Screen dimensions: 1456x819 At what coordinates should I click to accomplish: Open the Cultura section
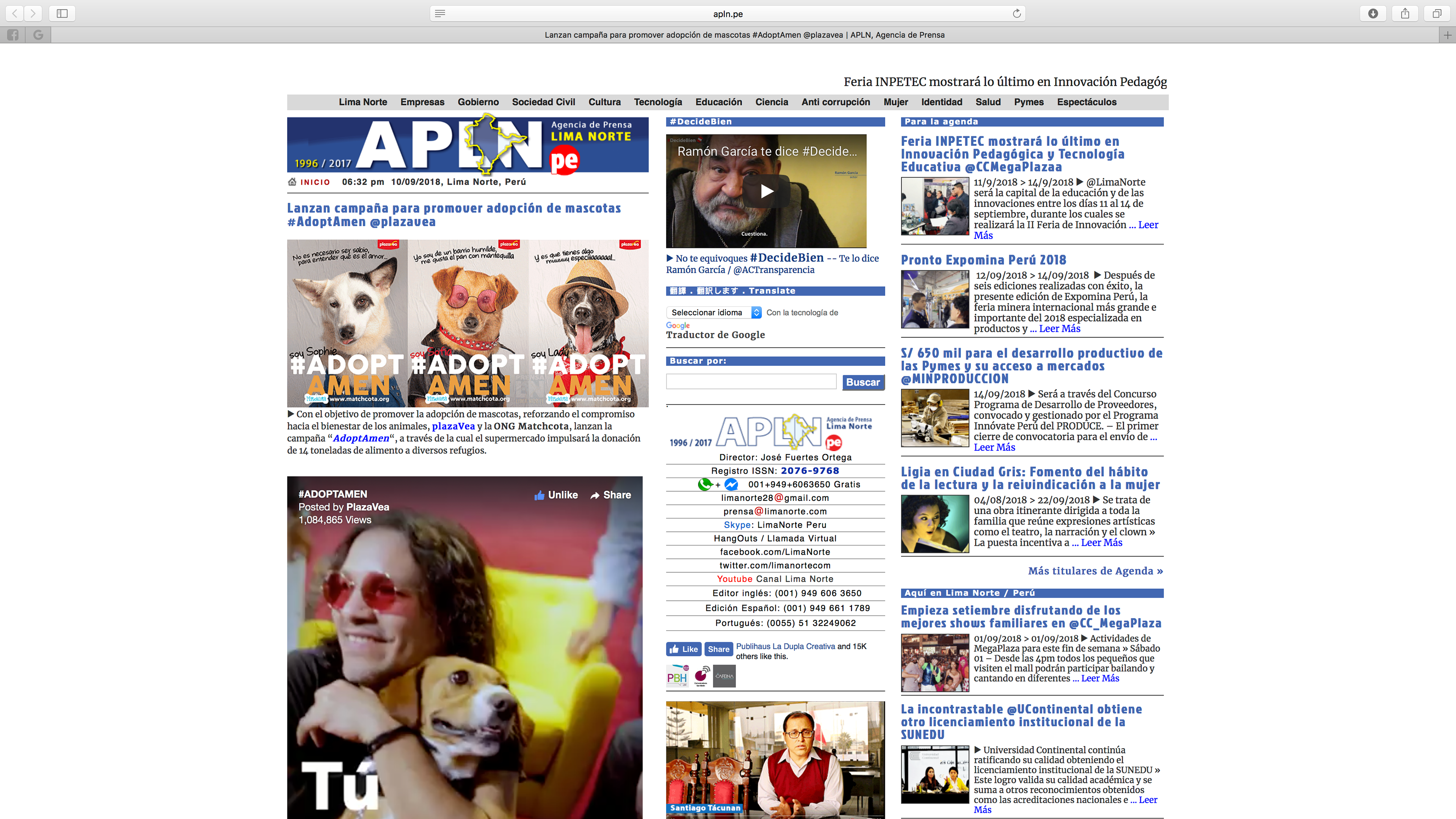tap(604, 102)
